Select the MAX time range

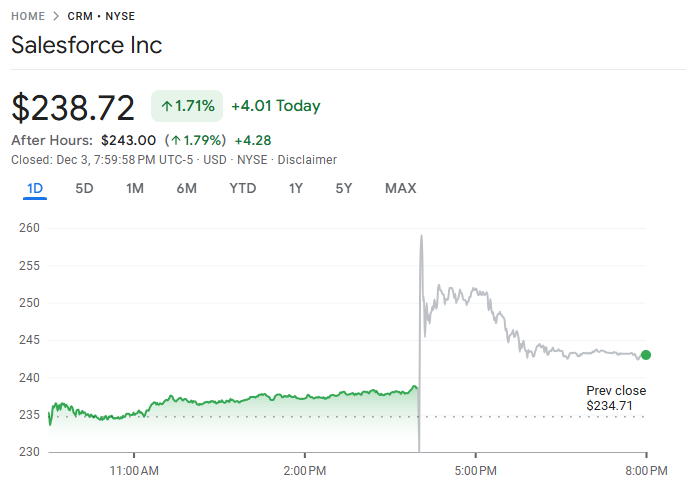[x=400, y=188]
